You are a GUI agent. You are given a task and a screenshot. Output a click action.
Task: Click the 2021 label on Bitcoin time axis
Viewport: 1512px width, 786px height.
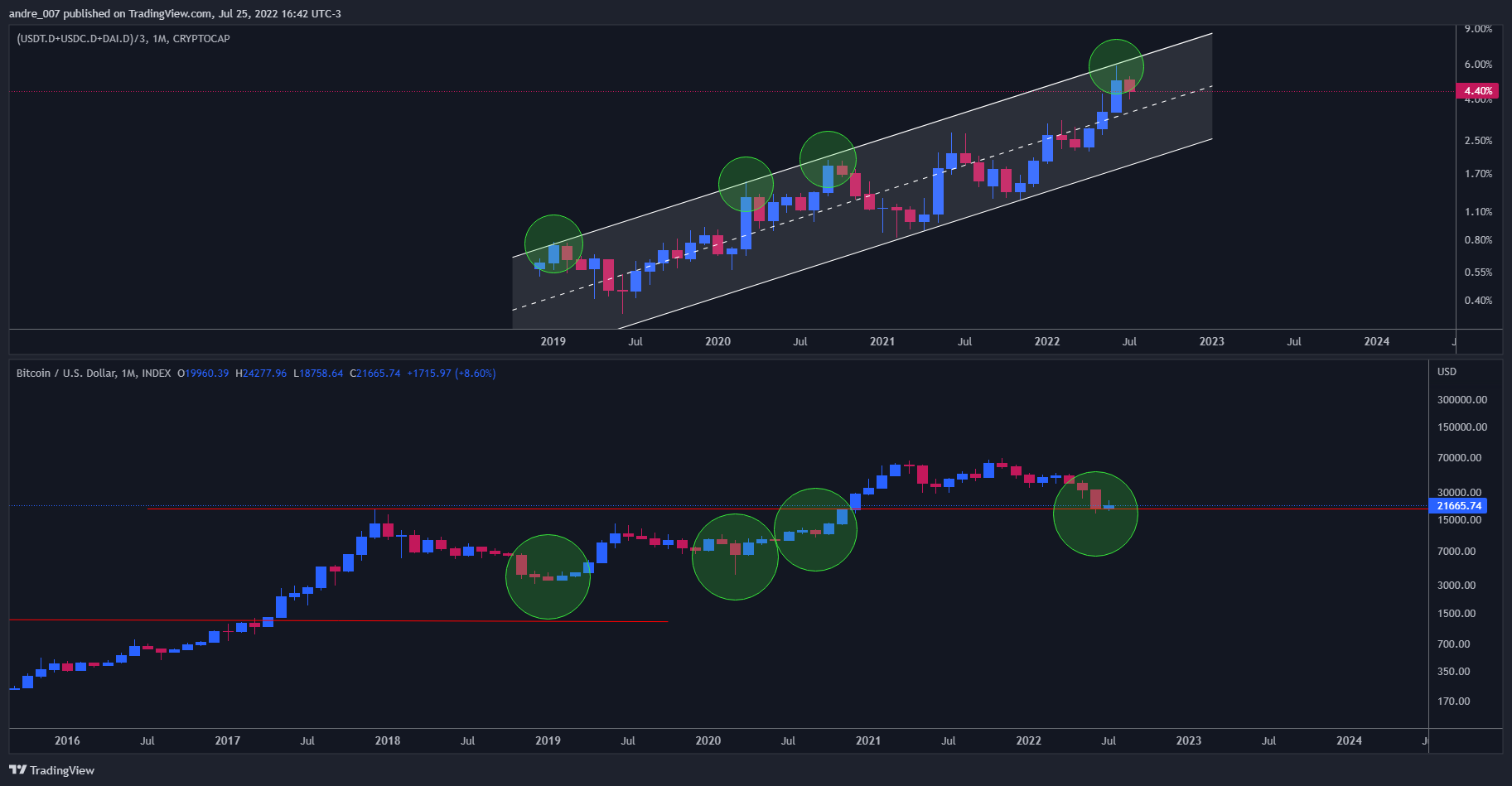click(x=868, y=740)
